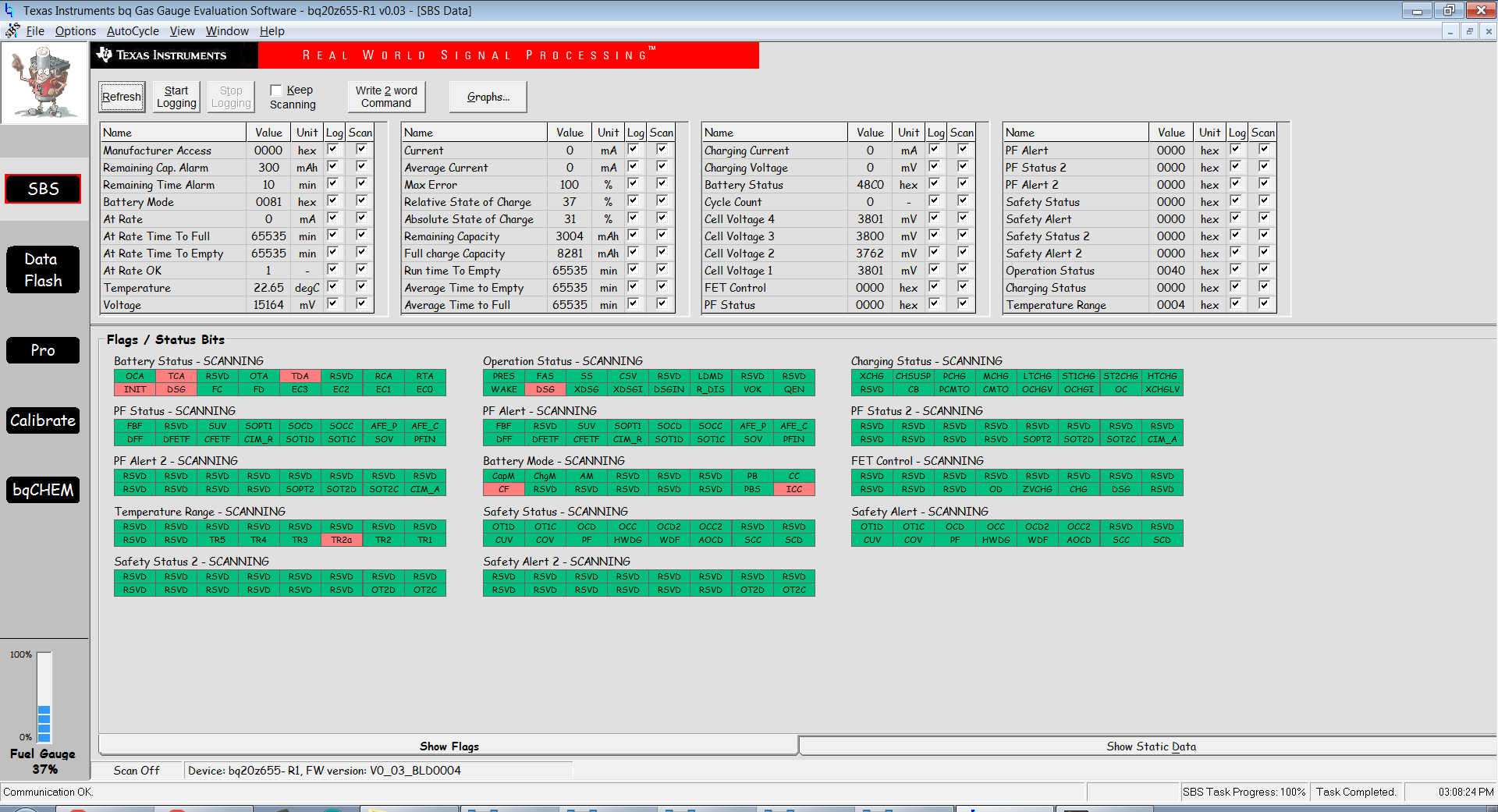Image resolution: width=1498 pixels, height=812 pixels.
Task: Open the Write 2 word Command dialog
Action: [x=386, y=97]
